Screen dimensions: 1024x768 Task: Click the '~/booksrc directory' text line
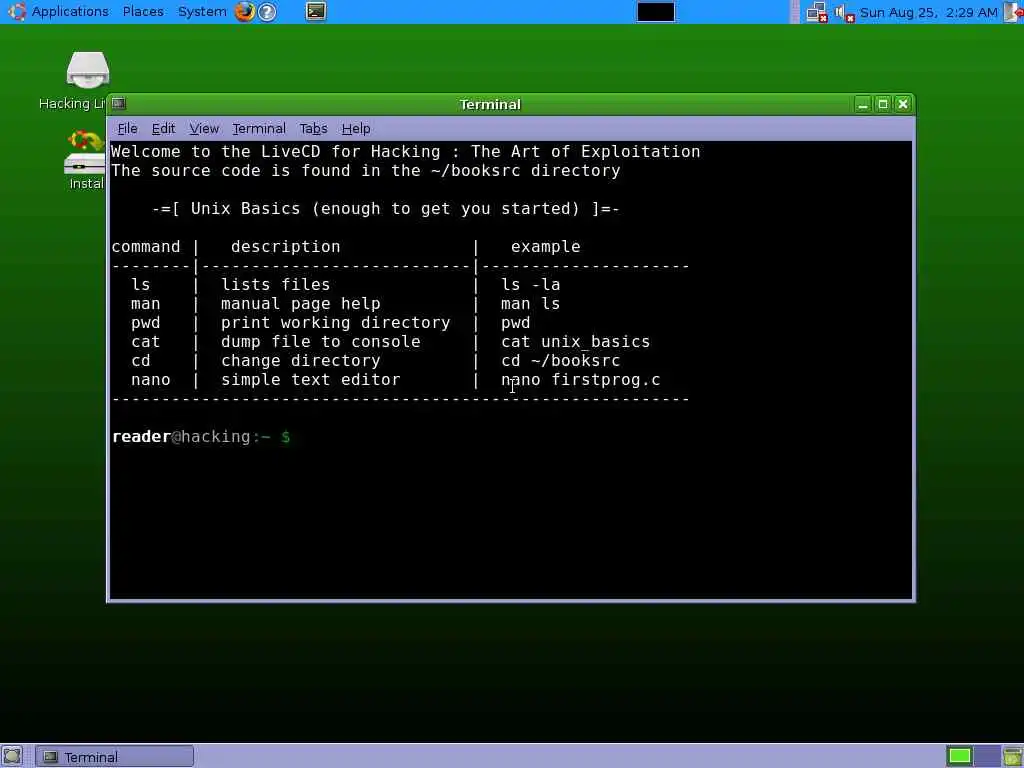526,170
